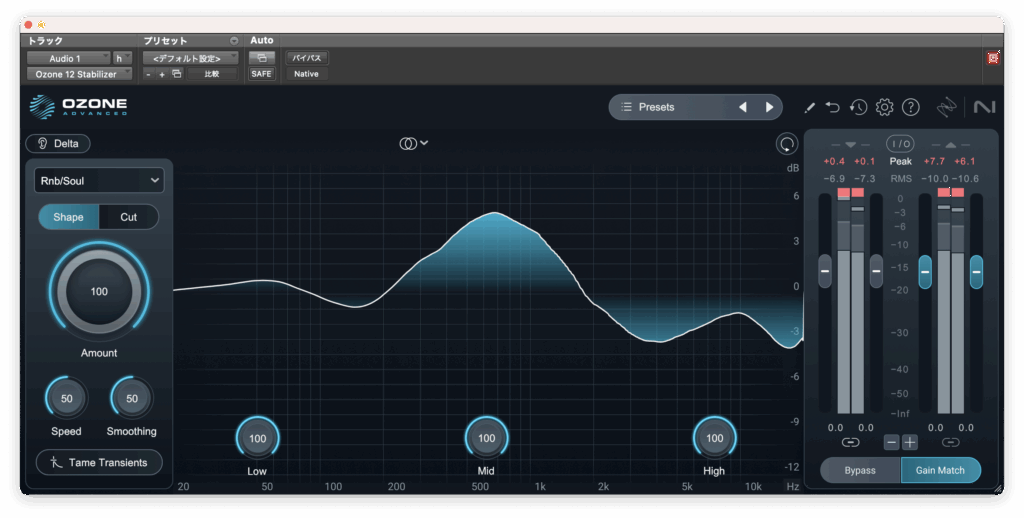Toggle the Bypass button in Ozone

click(x=859, y=470)
